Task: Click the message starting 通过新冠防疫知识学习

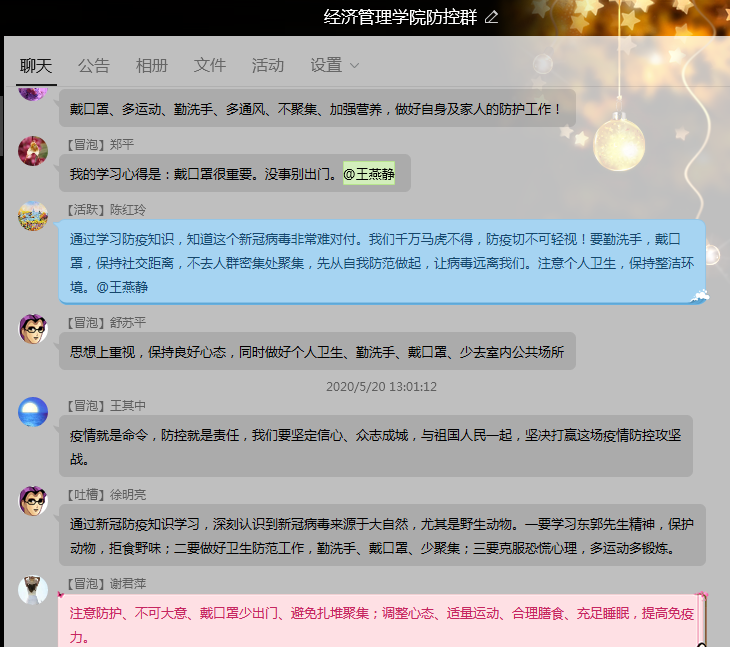Action: (382, 535)
